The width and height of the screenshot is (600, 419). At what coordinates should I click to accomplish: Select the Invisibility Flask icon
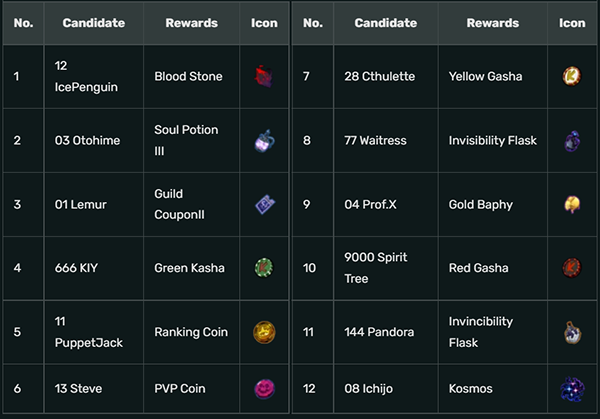pyautogui.click(x=572, y=141)
